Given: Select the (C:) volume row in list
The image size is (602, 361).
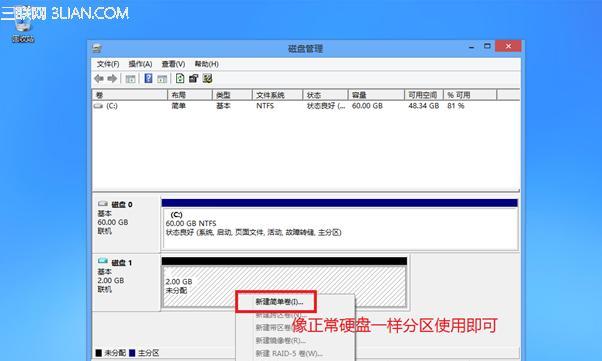Looking at the screenshot, I should pos(306,106).
